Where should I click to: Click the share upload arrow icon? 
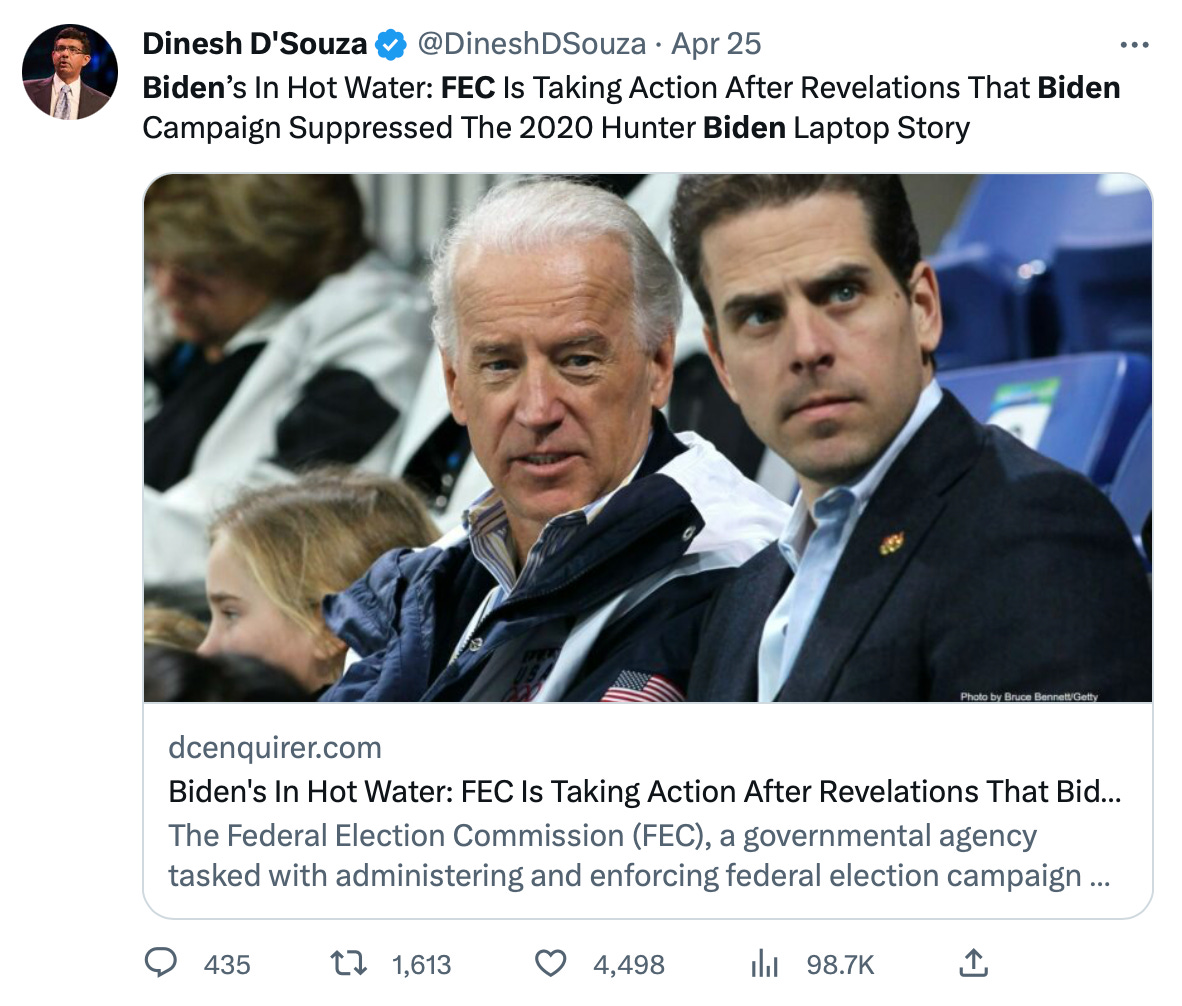click(x=972, y=963)
